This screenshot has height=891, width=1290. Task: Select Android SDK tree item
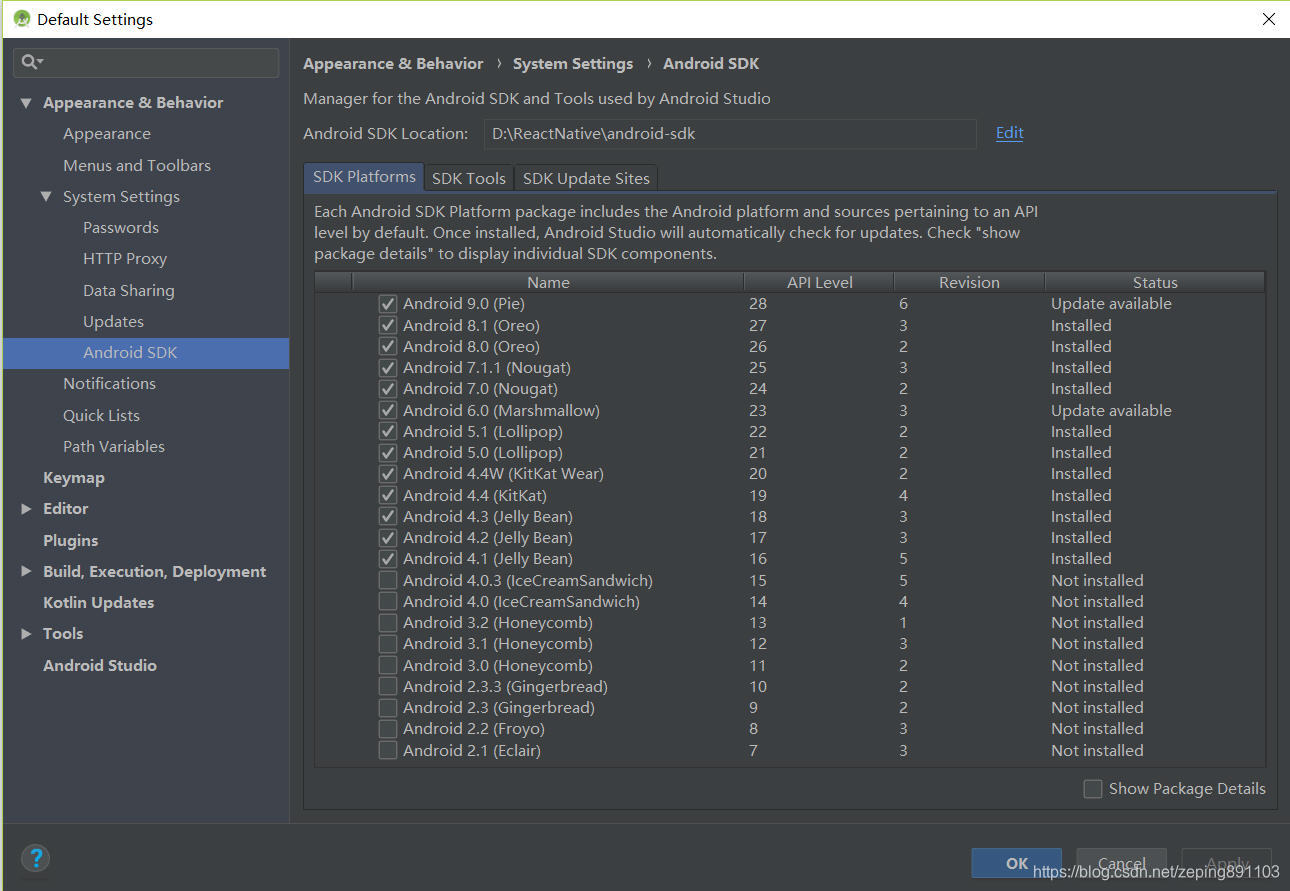[x=146, y=353]
